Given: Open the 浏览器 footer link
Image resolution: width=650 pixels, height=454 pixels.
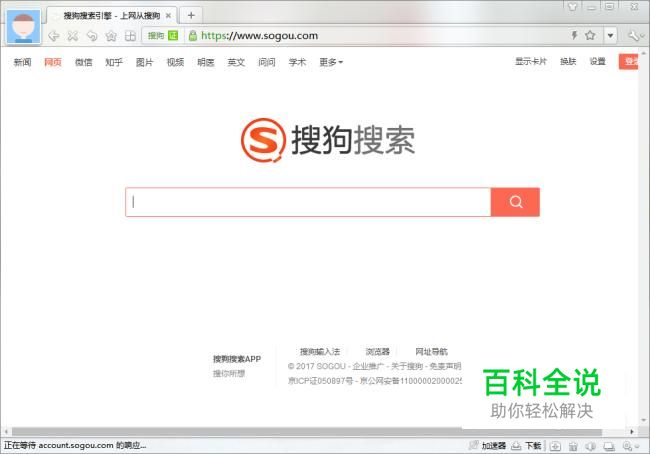Looking at the screenshot, I should coord(377,352).
